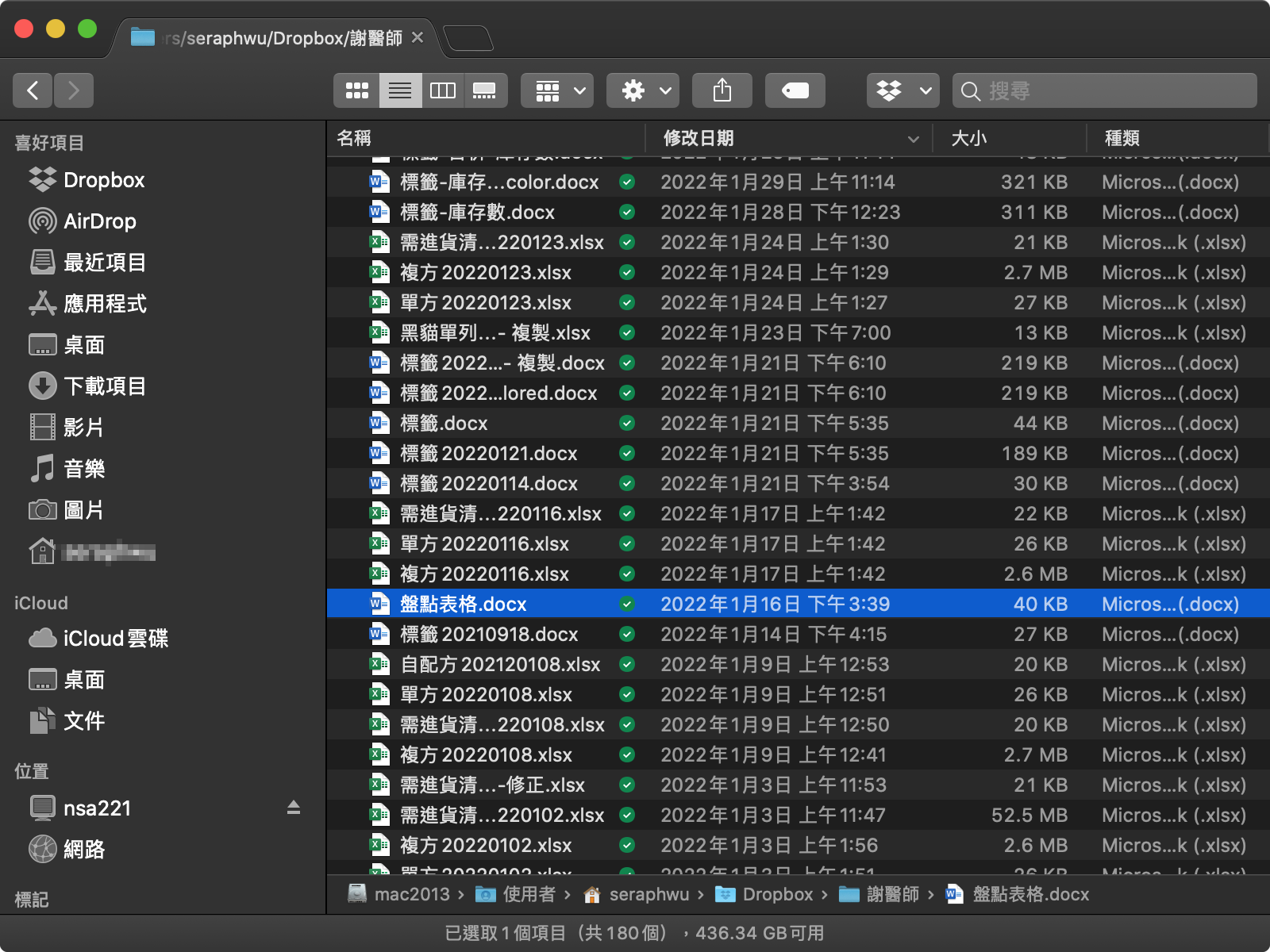Eject the nsa221 drive

(x=293, y=808)
